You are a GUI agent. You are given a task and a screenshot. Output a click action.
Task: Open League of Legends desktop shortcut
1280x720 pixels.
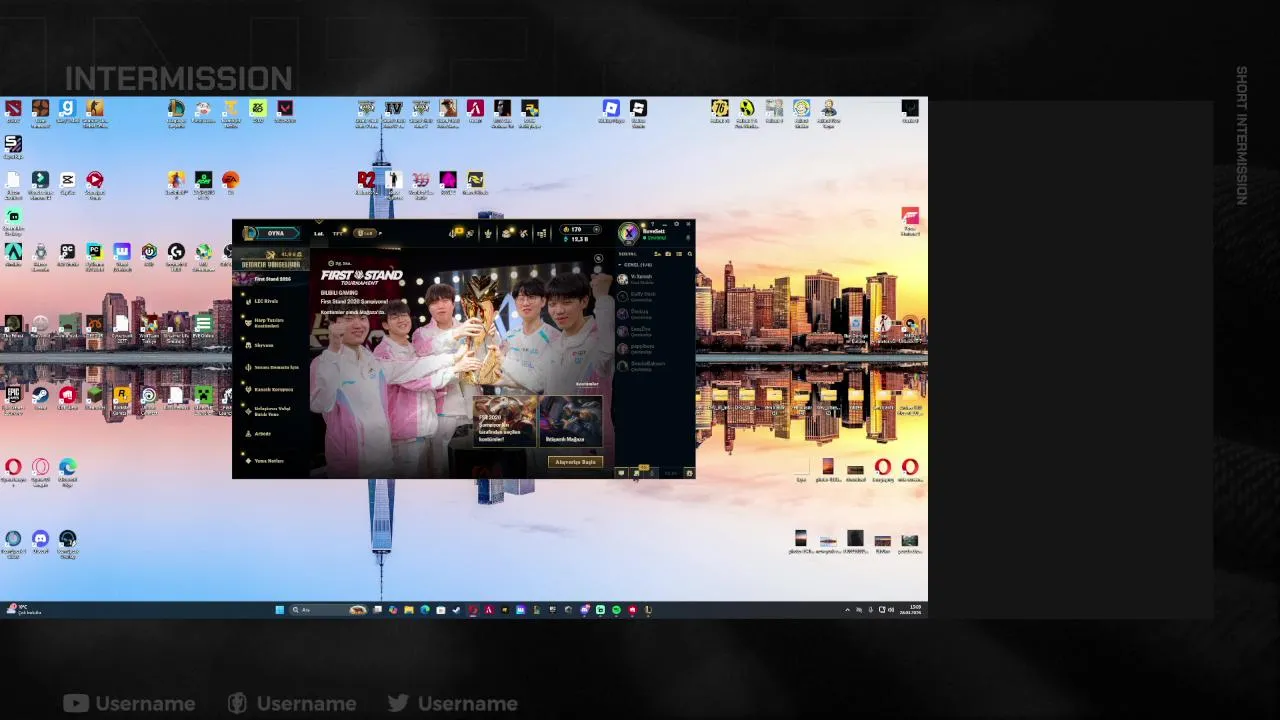coord(176,108)
